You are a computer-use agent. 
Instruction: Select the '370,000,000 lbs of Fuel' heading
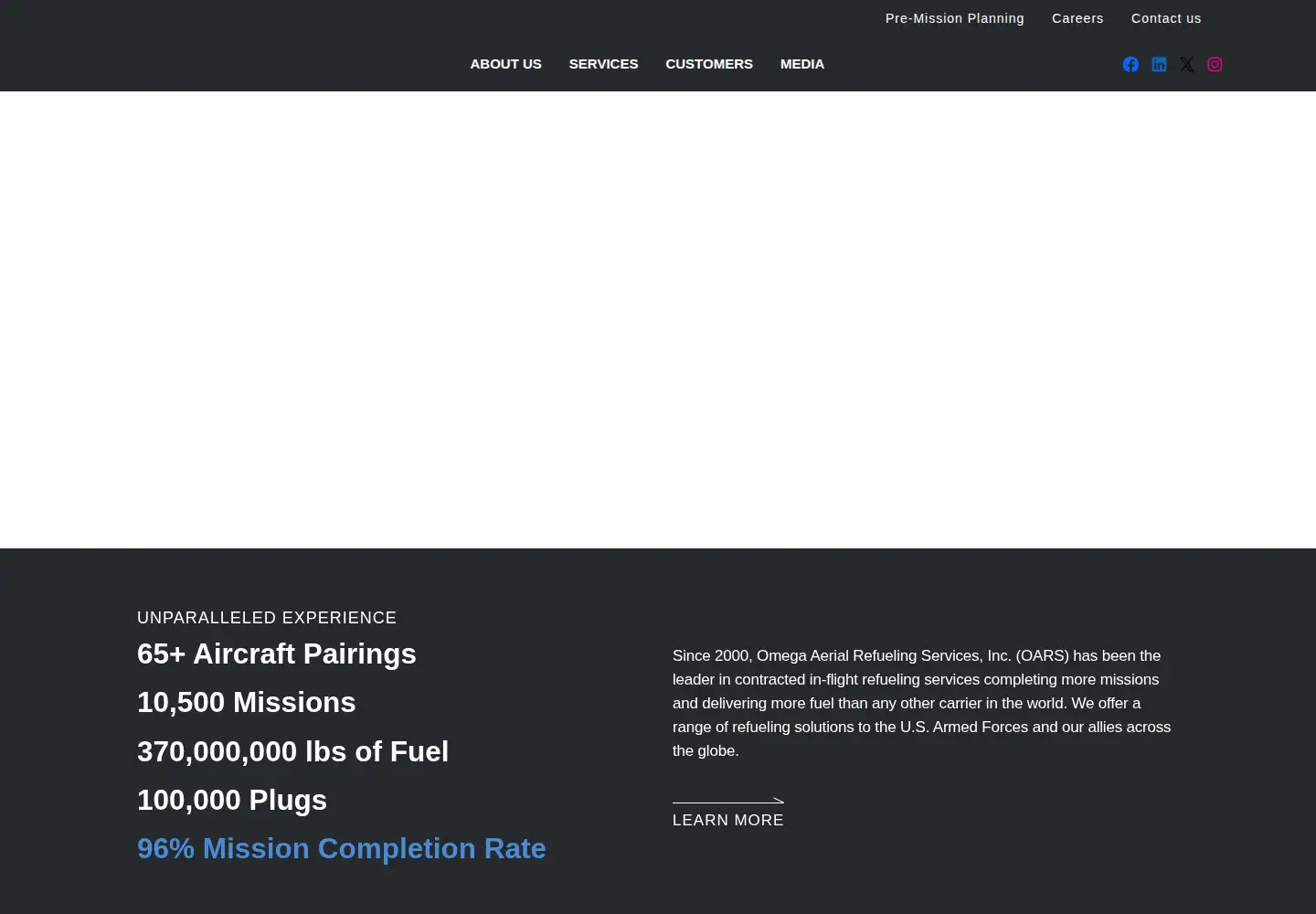point(292,751)
